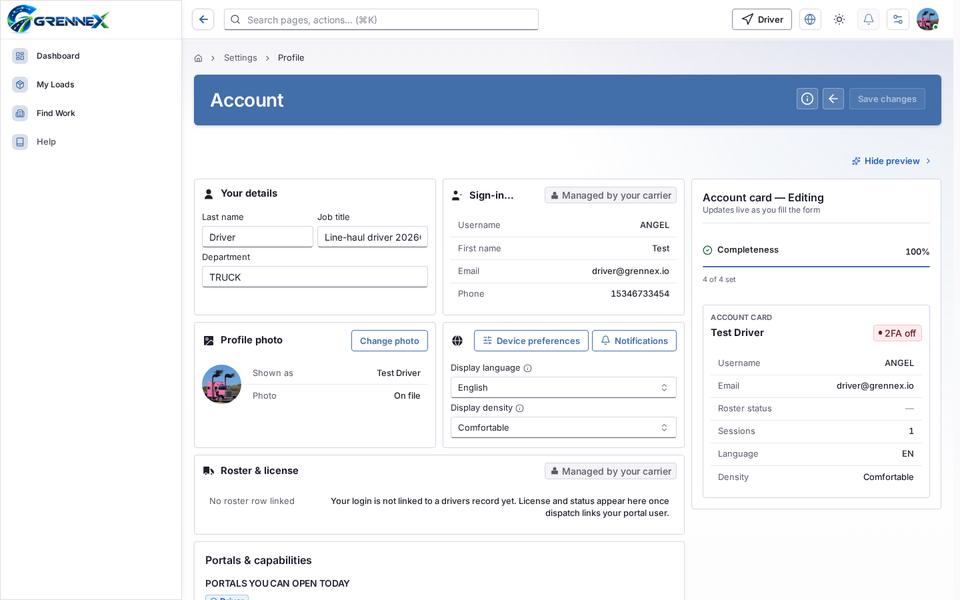Click the Last name field
960x600 pixels.
coord(257,237)
